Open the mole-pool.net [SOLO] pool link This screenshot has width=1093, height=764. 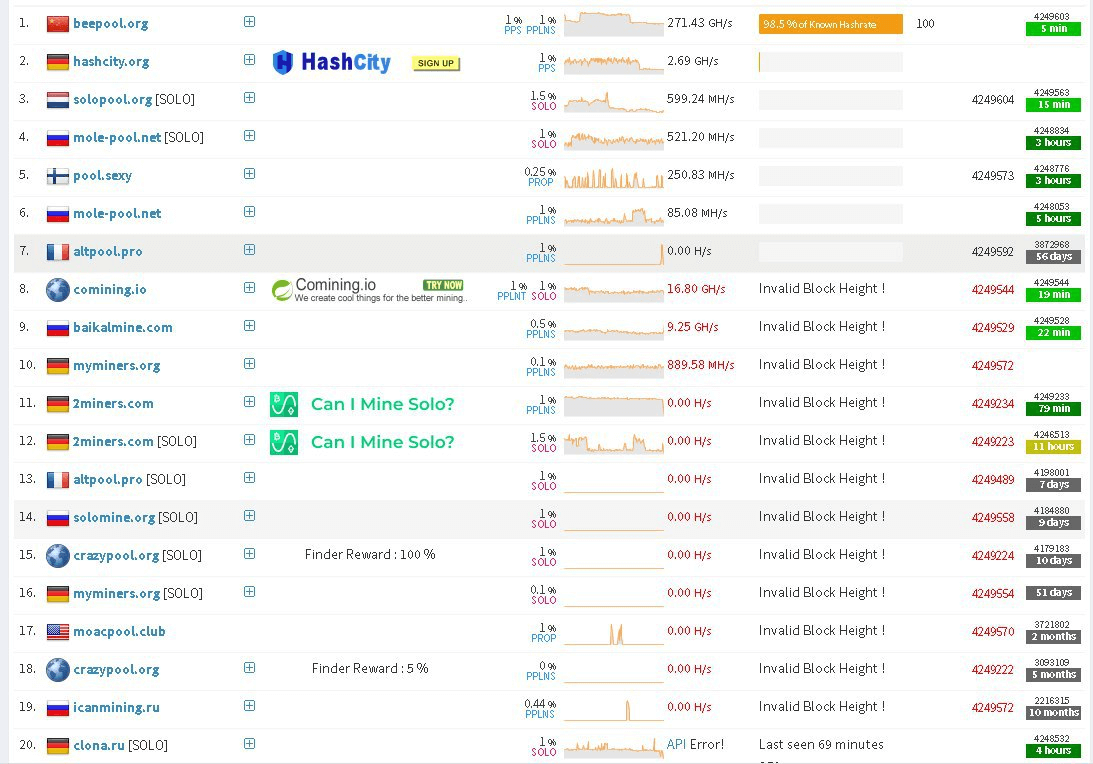(x=117, y=138)
